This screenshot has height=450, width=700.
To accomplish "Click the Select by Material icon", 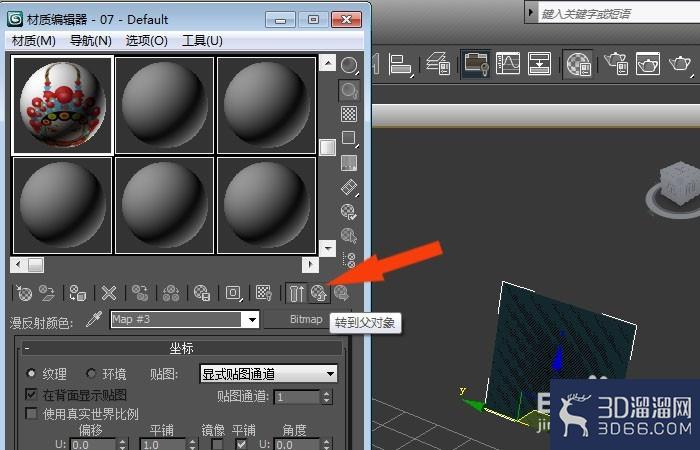I will click(x=349, y=235).
